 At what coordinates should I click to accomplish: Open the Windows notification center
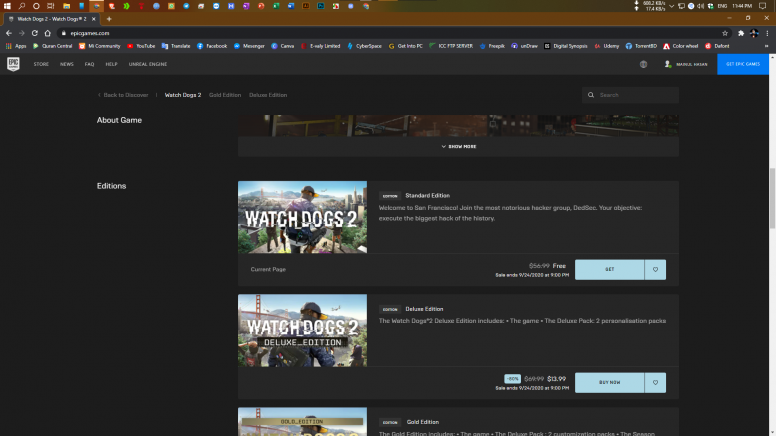click(763, 6)
